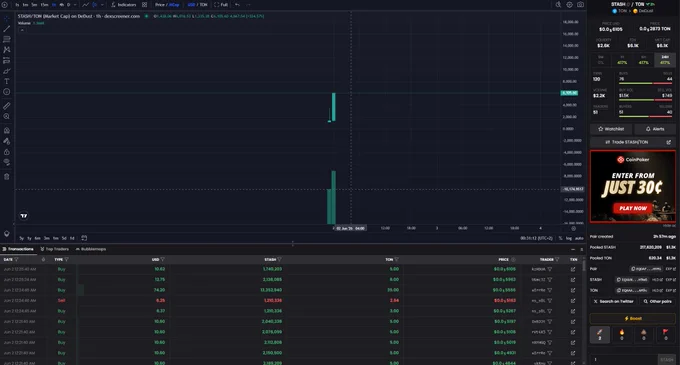Open the Alerts button
Image resolution: width=680 pixels, height=365 pixels.
tap(655, 129)
